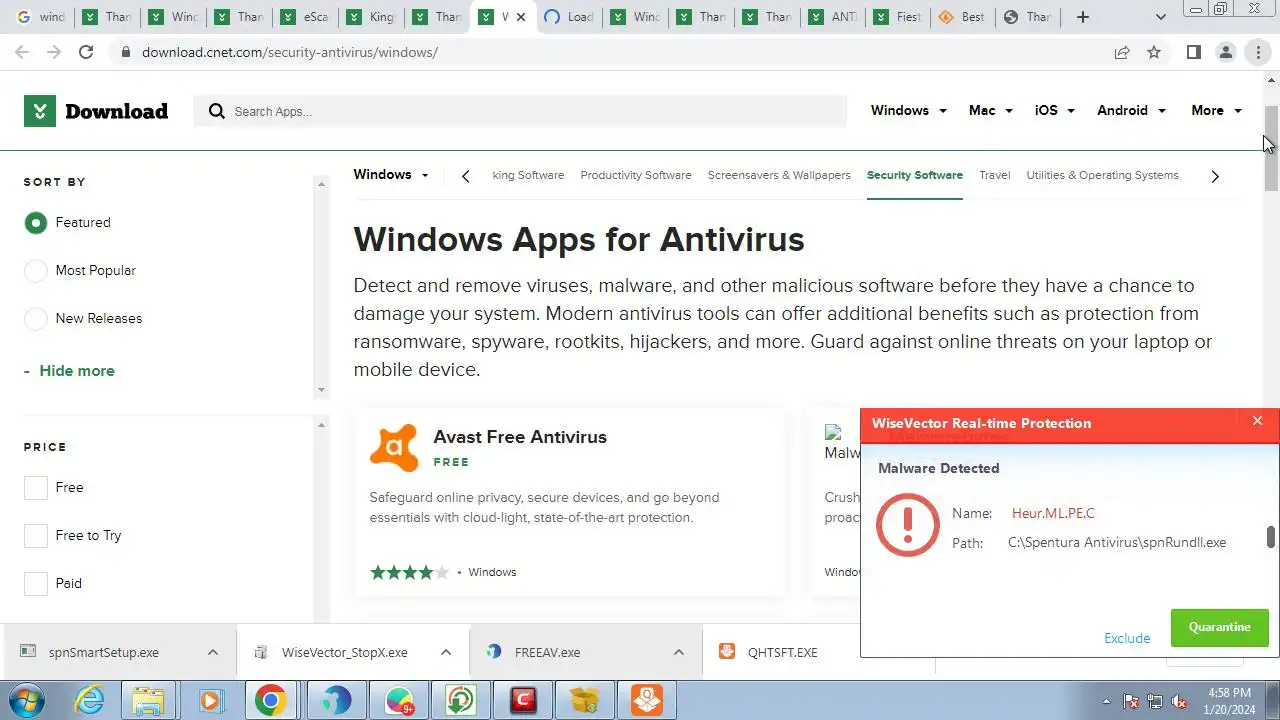Screen dimensions: 1280x720
Task: Switch to the 'Best' browser tab
Action: [x=961, y=17]
